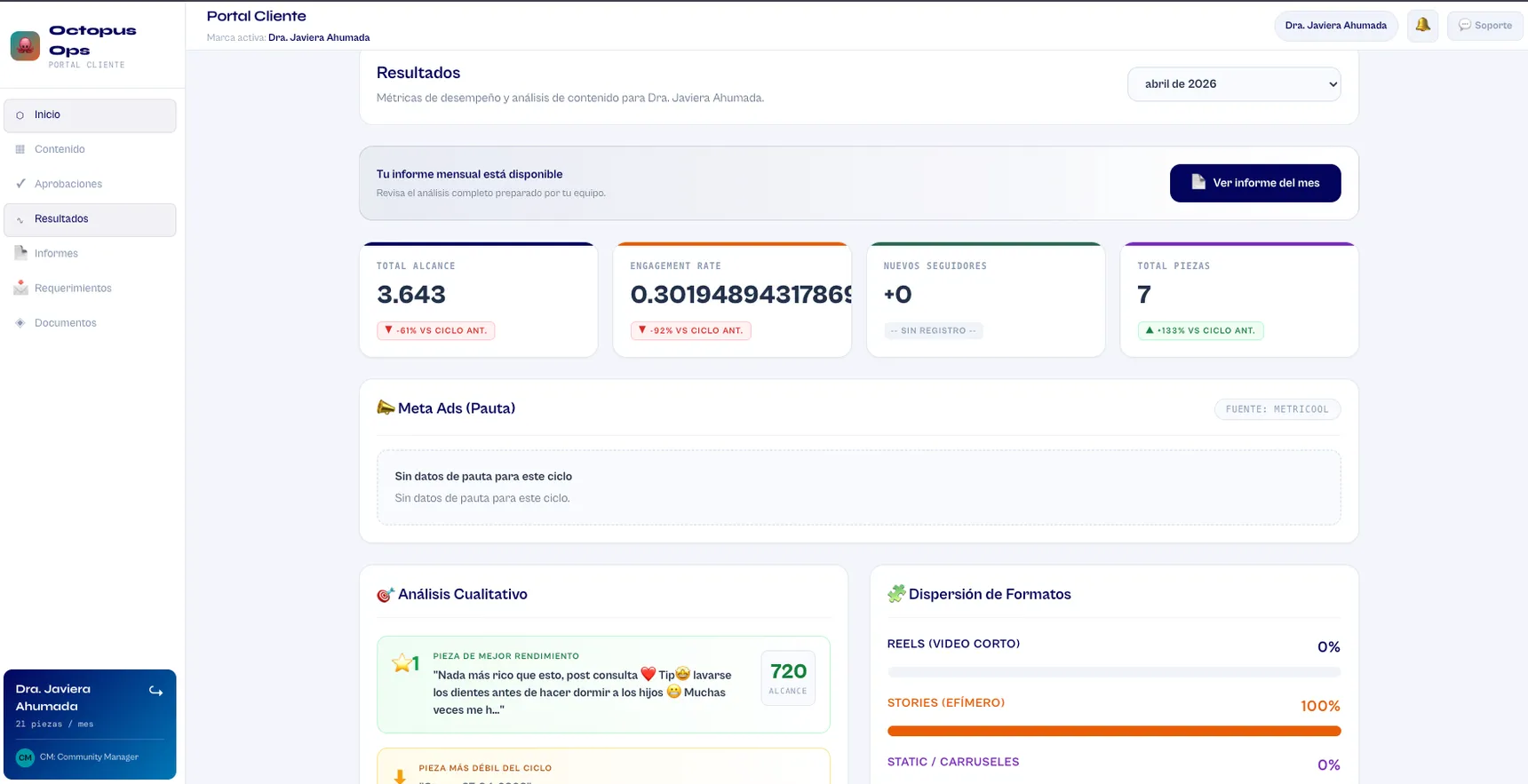Click the Documentos diamond icon
Image resolution: width=1528 pixels, height=784 pixels.
pos(20,322)
